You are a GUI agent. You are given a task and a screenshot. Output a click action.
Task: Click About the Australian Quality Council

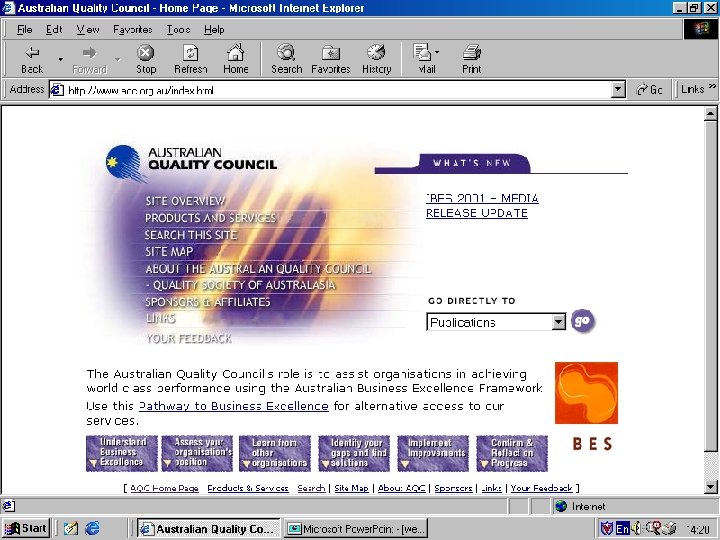258,269
